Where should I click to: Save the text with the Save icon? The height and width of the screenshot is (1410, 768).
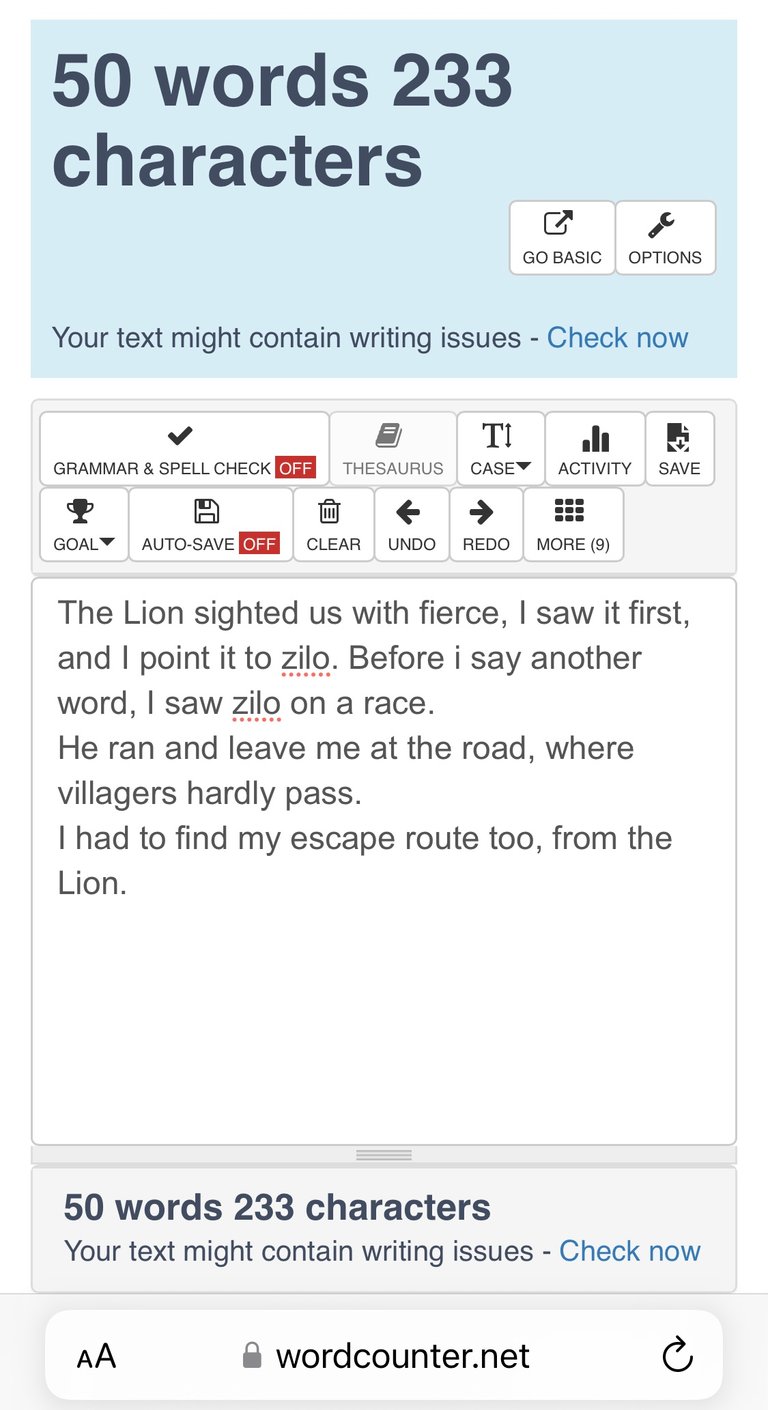click(679, 449)
